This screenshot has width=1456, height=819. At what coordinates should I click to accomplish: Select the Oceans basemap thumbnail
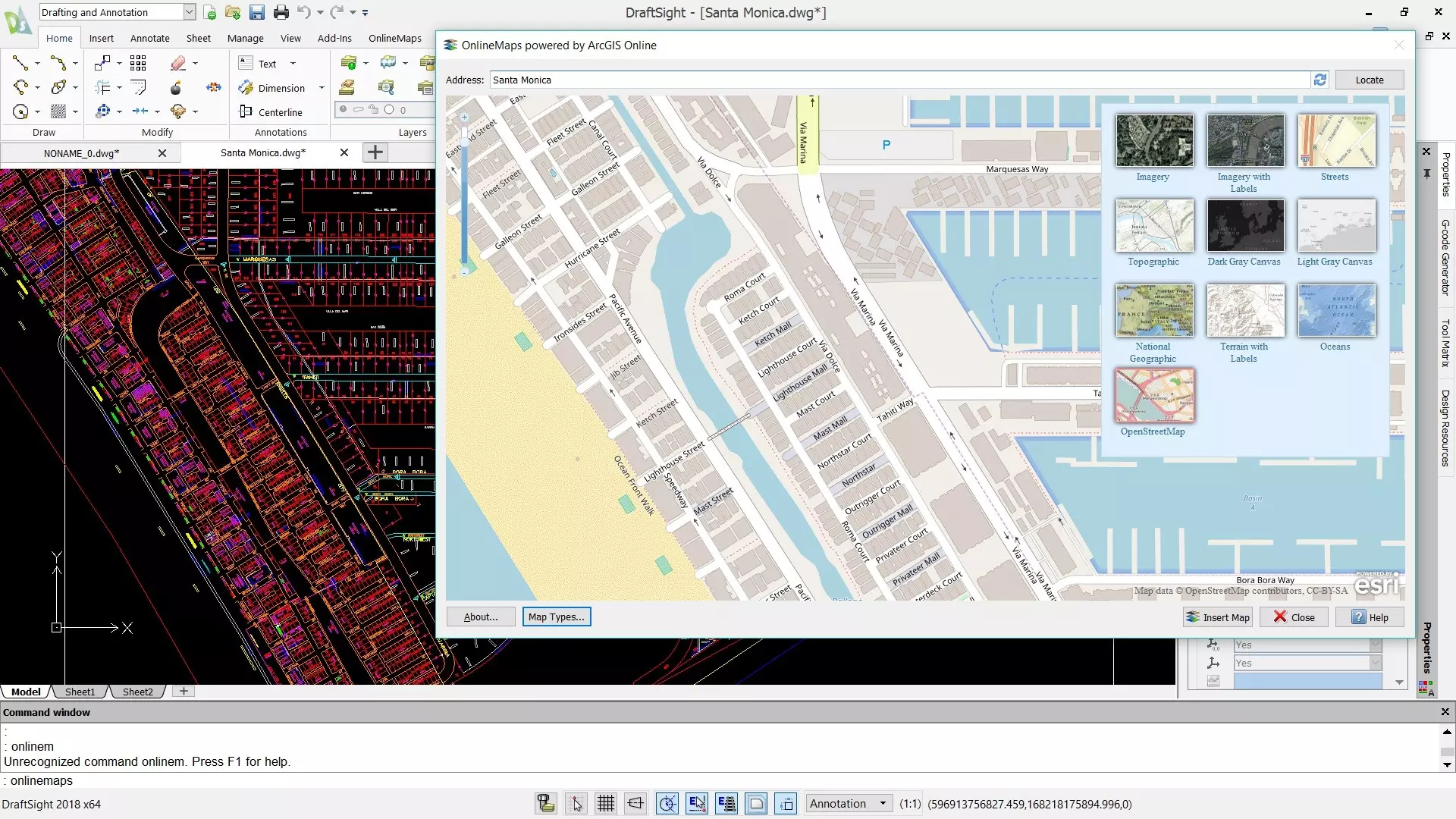(1335, 310)
